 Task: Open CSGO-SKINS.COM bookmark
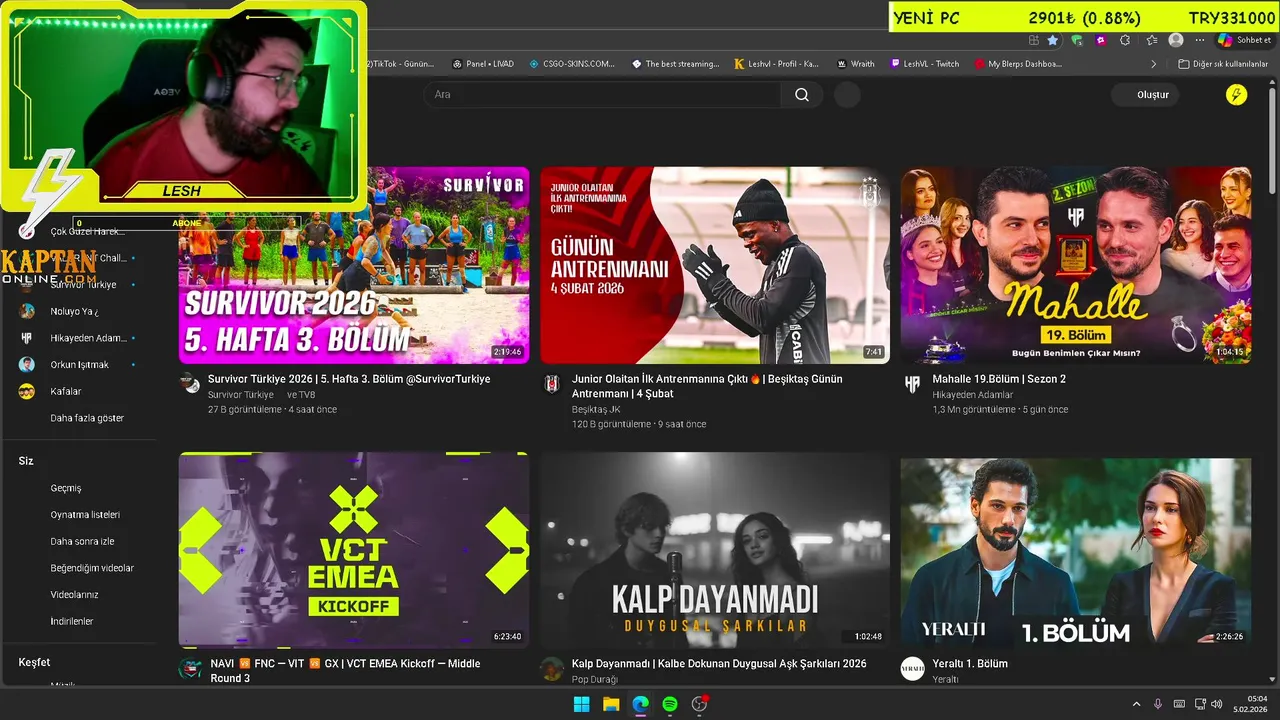click(572, 64)
